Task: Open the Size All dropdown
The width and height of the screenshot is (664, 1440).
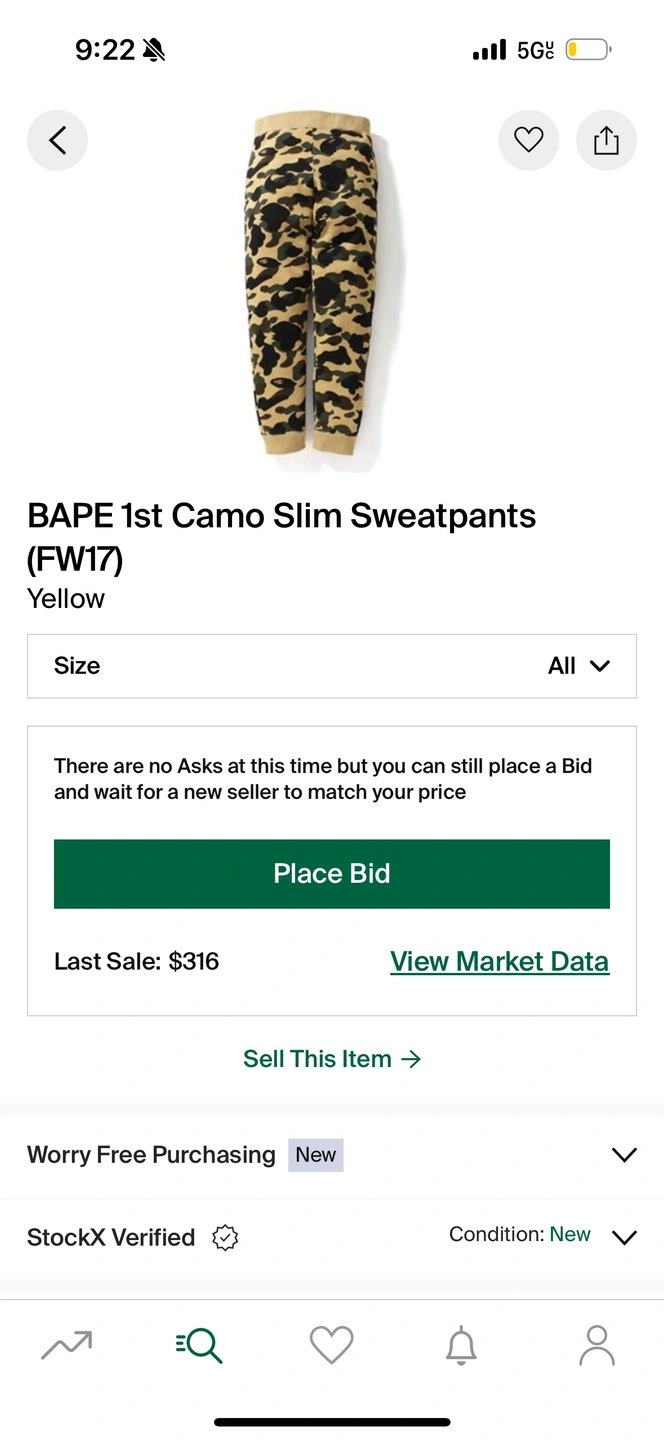Action: 332,666
